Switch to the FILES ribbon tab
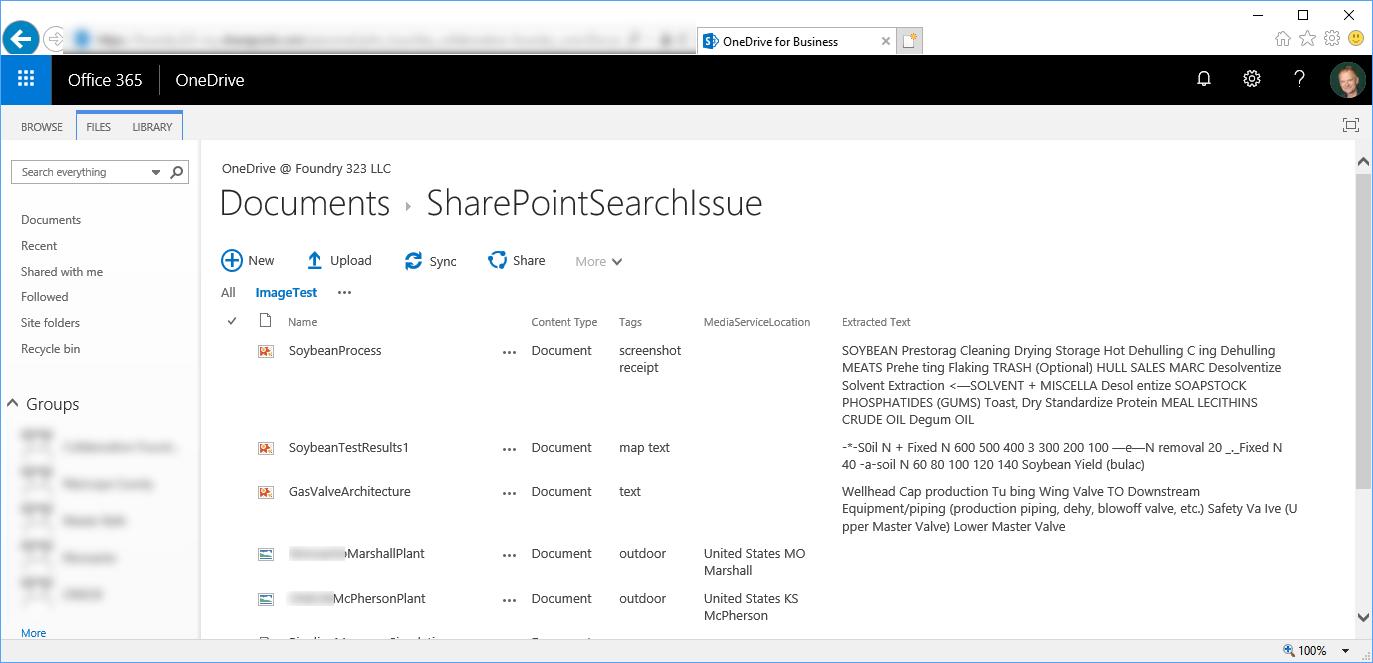 [98, 127]
